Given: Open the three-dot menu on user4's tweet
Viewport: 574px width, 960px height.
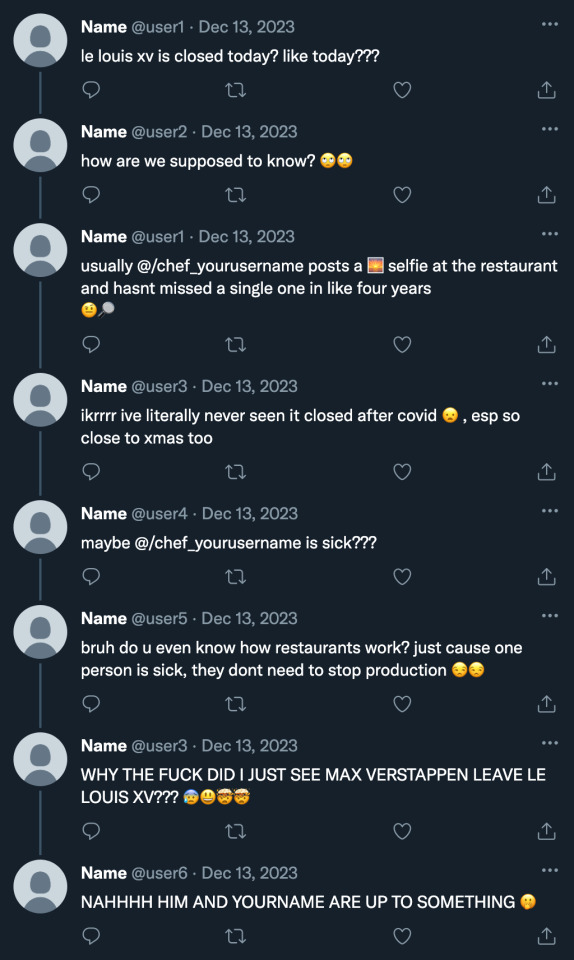Looking at the screenshot, I should (x=550, y=511).
